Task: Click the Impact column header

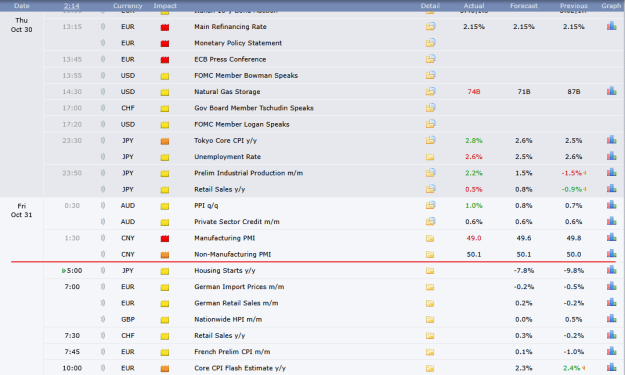Action: pos(165,6)
